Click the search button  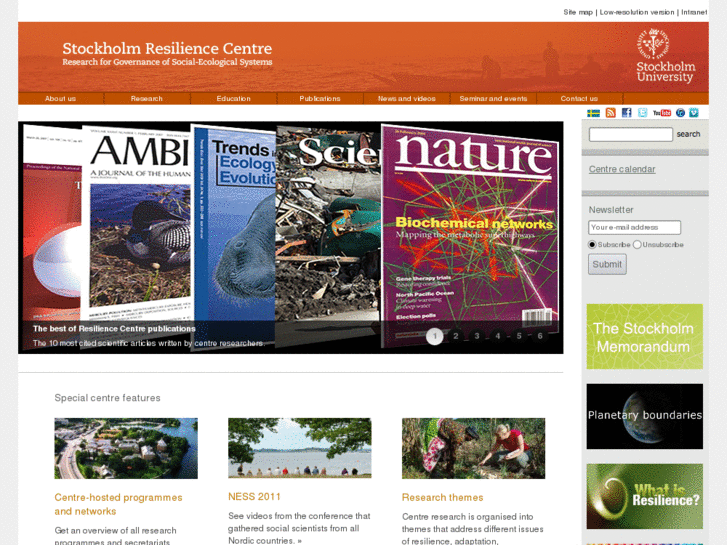pyautogui.click(x=688, y=134)
